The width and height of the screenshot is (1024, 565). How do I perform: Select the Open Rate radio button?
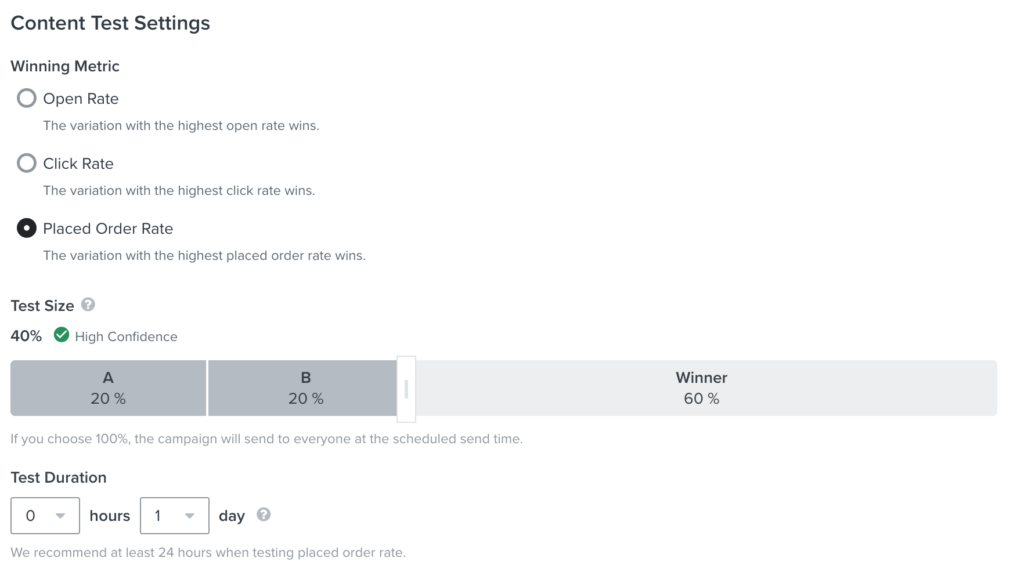point(26,98)
